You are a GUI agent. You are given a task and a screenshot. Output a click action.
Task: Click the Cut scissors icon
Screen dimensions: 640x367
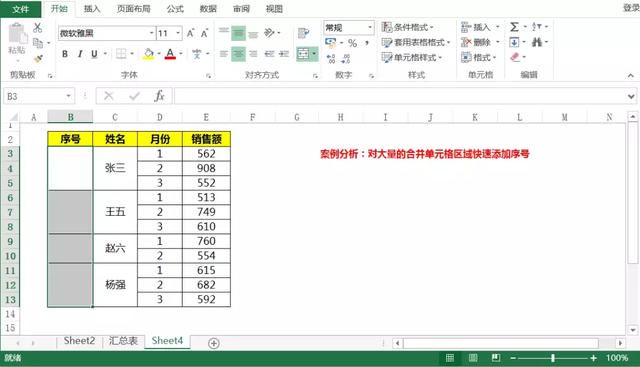click(x=38, y=28)
